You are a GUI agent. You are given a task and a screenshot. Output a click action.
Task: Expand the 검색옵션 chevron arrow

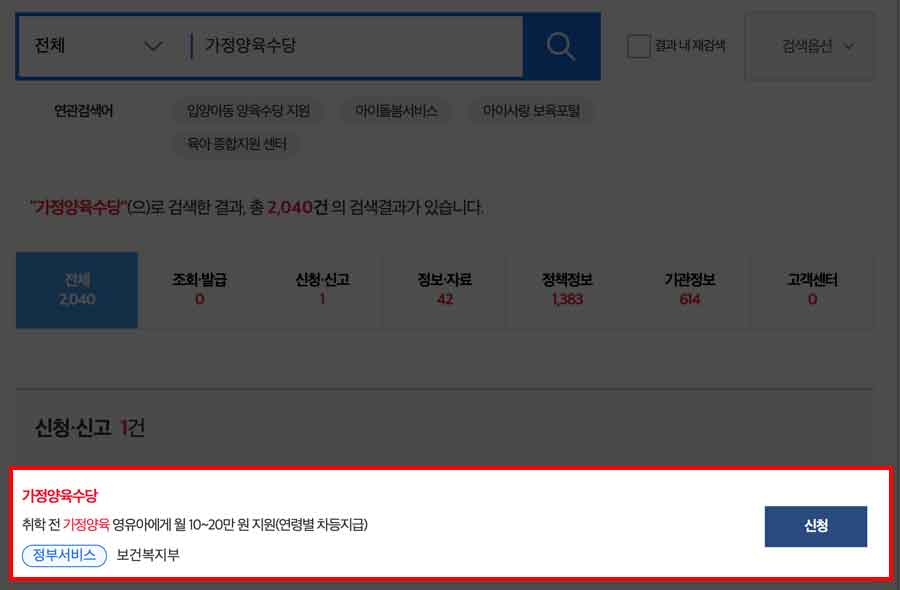coord(849,46)
